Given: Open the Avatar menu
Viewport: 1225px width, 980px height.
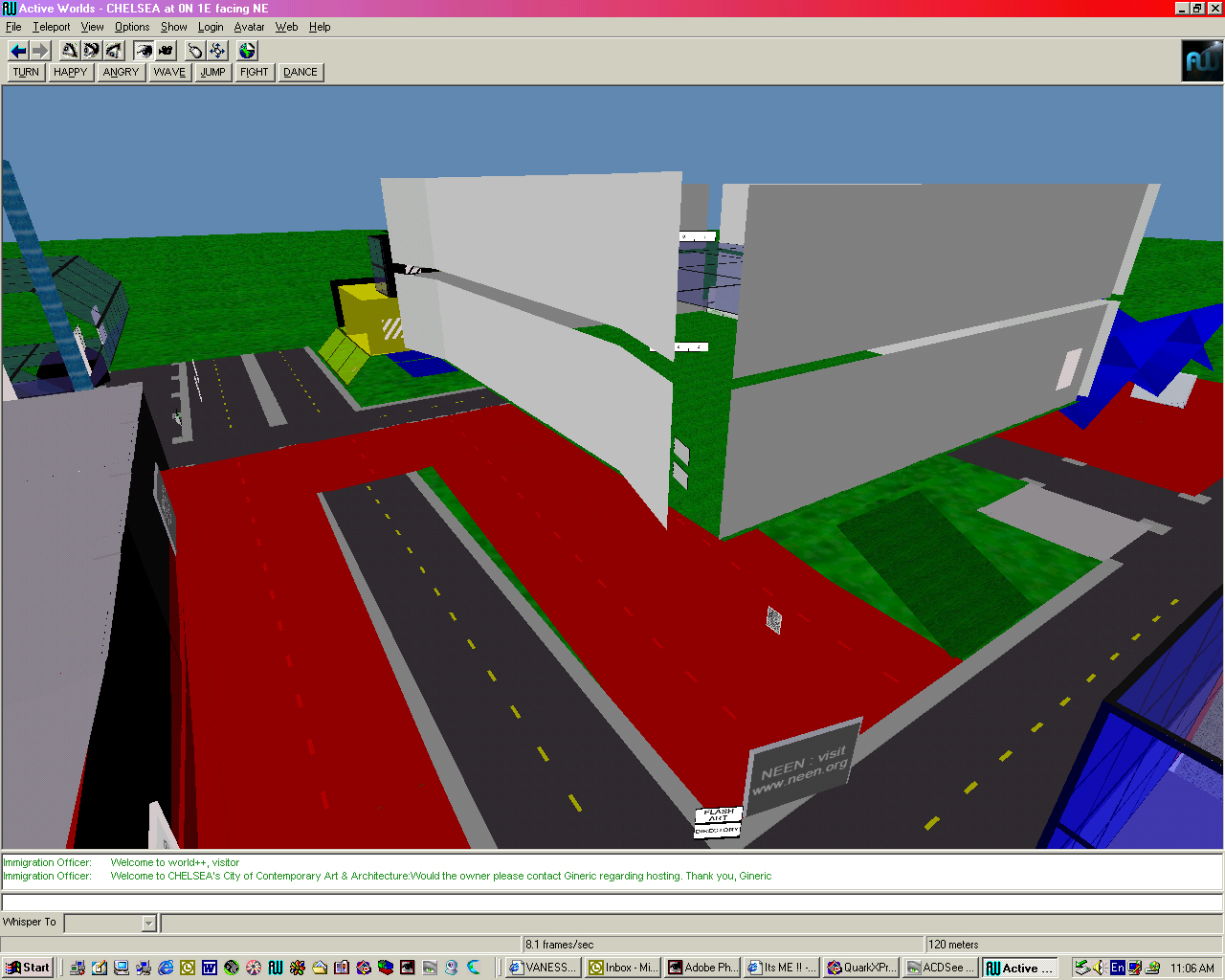Looking at the screenshot, I should [249, 27].
